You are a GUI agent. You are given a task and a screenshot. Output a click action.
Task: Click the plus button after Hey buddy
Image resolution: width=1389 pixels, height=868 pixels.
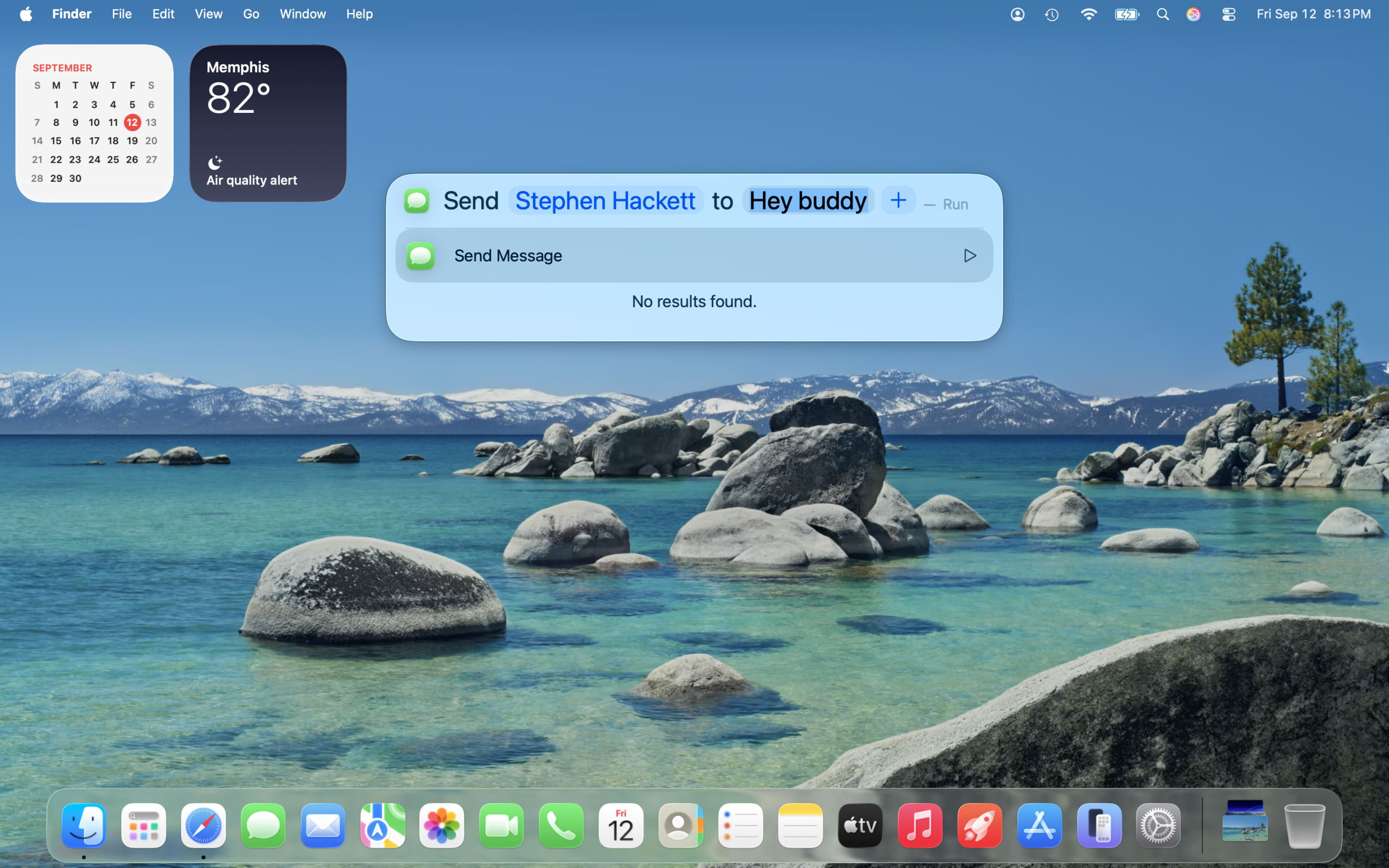click(897, 200)
